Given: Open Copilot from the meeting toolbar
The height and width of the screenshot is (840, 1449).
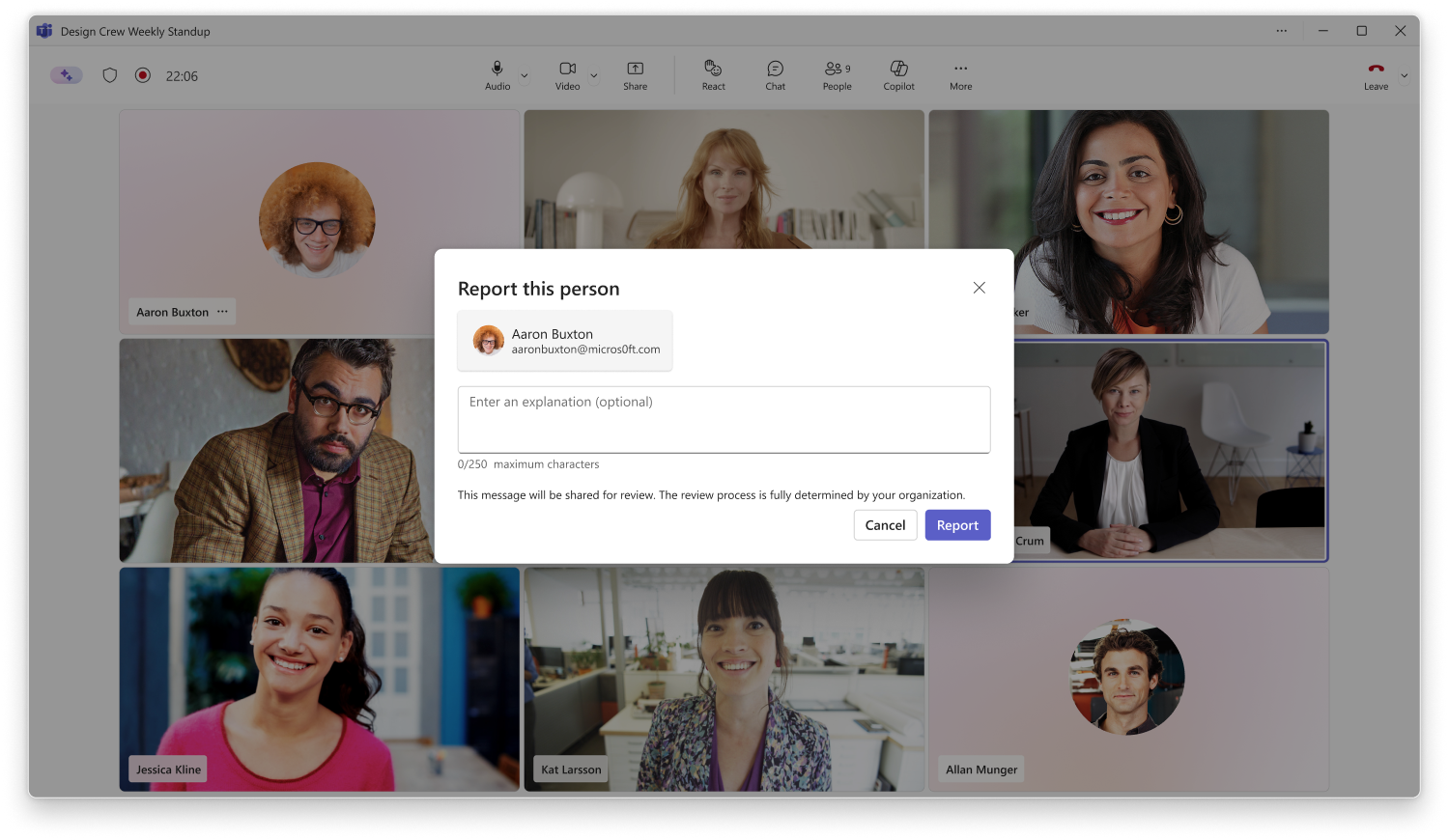Looking at the screenshot, I should pyautogui.click(x=899, y=75).
